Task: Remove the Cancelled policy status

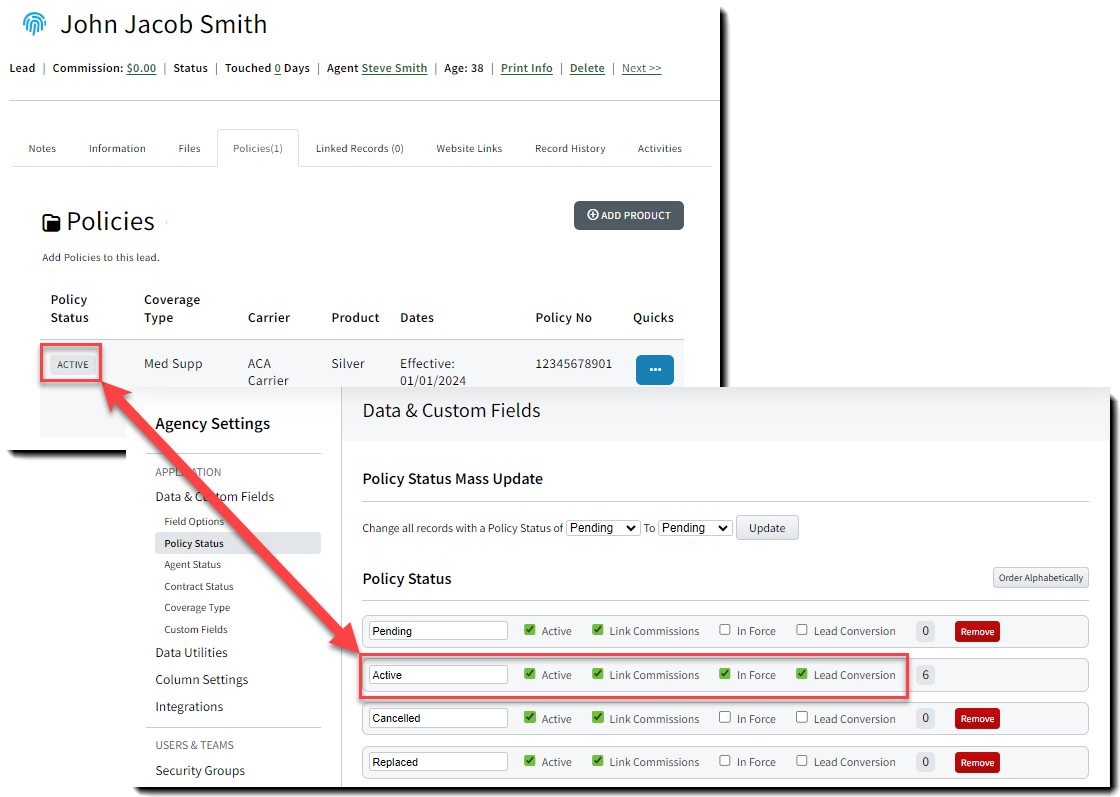Action: pyautogui.click(x=977, y=718)
